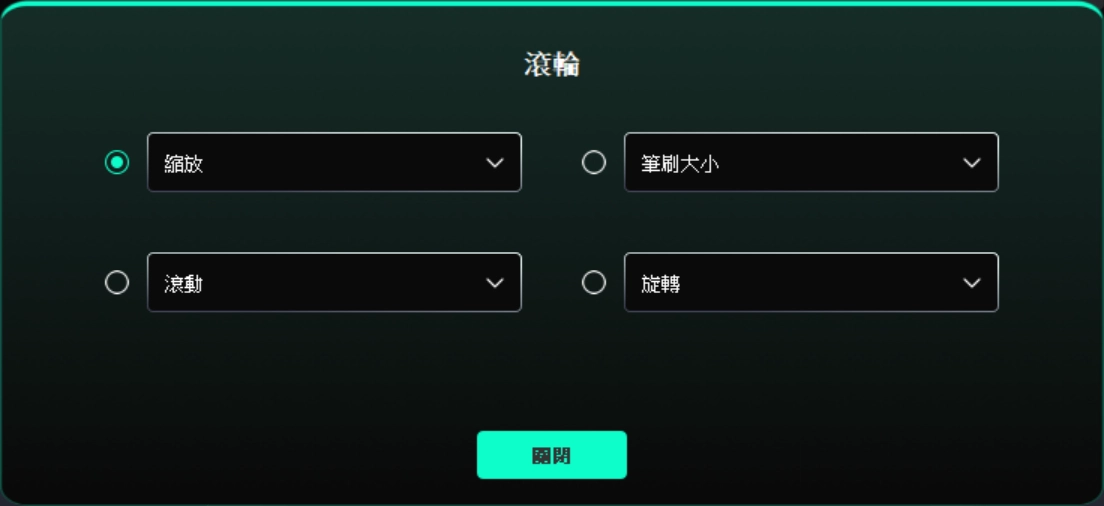Open the 筆刷大小 combo box

pyautogui.click(x=811, y=163)
